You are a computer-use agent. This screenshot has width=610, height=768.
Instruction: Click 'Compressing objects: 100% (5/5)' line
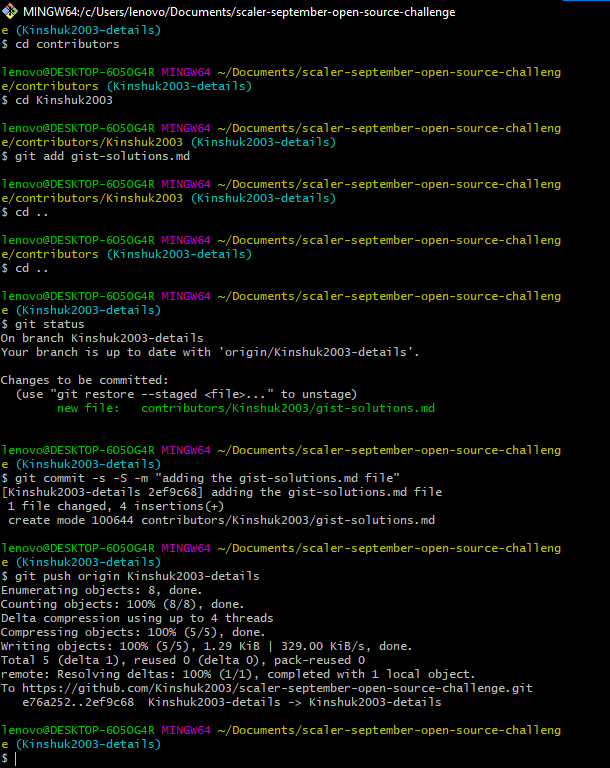tap(133, 632)
